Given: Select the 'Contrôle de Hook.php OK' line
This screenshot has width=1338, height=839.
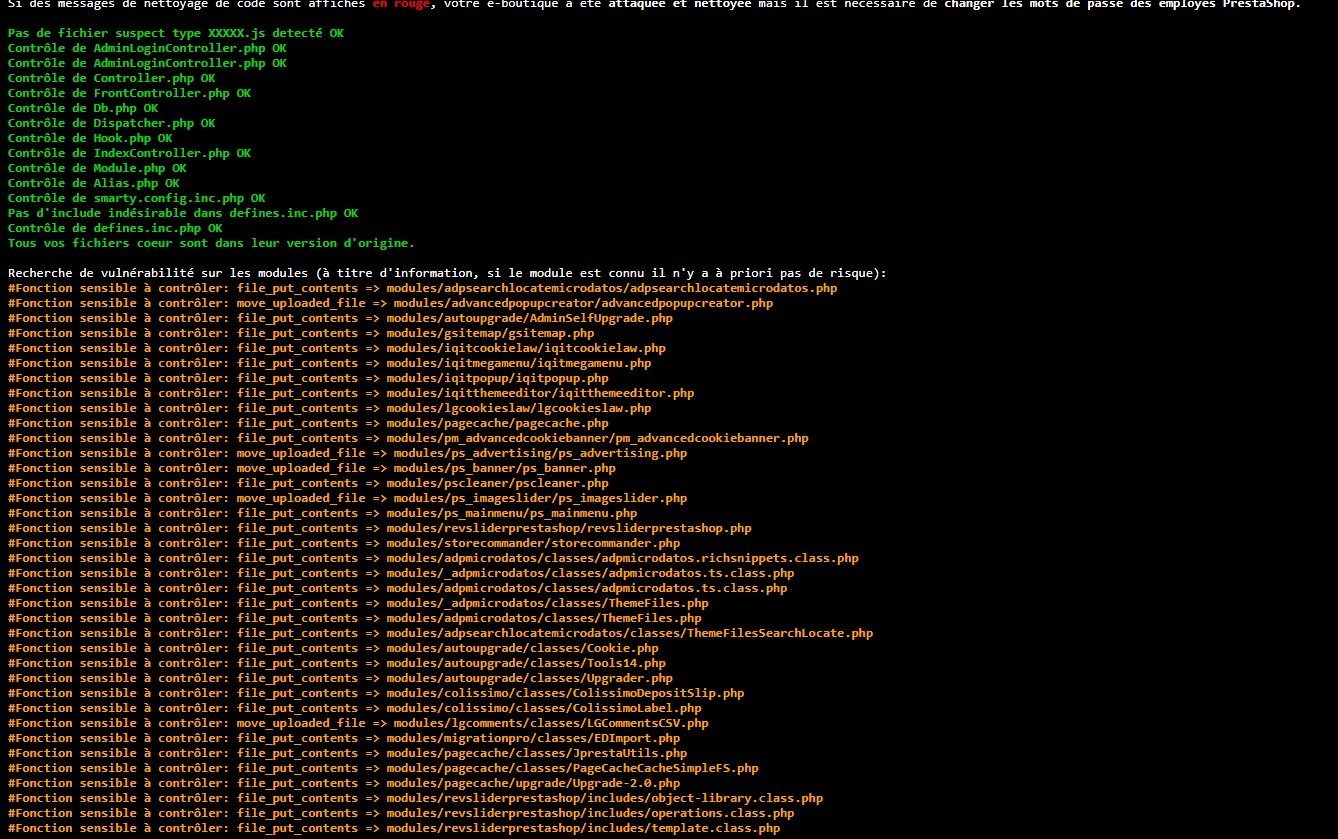Looking at the screenshot, I should [91, 138].
